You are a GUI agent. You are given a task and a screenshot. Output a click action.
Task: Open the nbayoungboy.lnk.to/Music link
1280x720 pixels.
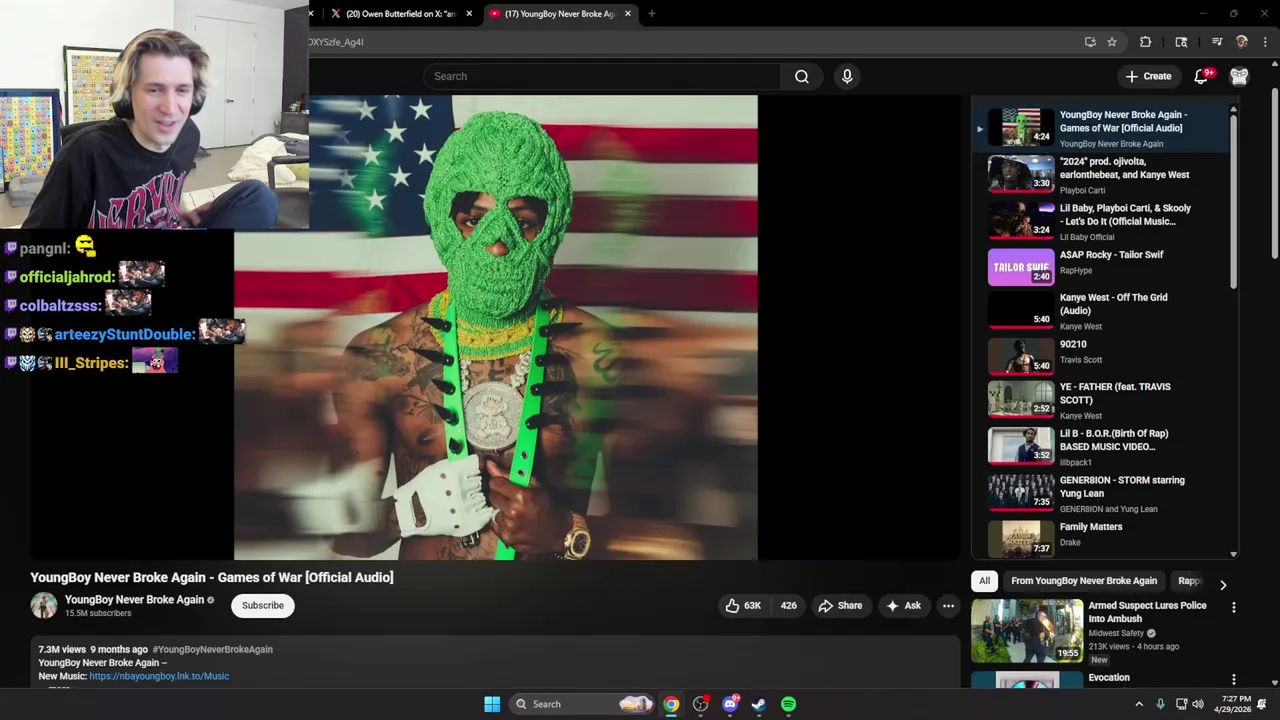click(159, 676)
